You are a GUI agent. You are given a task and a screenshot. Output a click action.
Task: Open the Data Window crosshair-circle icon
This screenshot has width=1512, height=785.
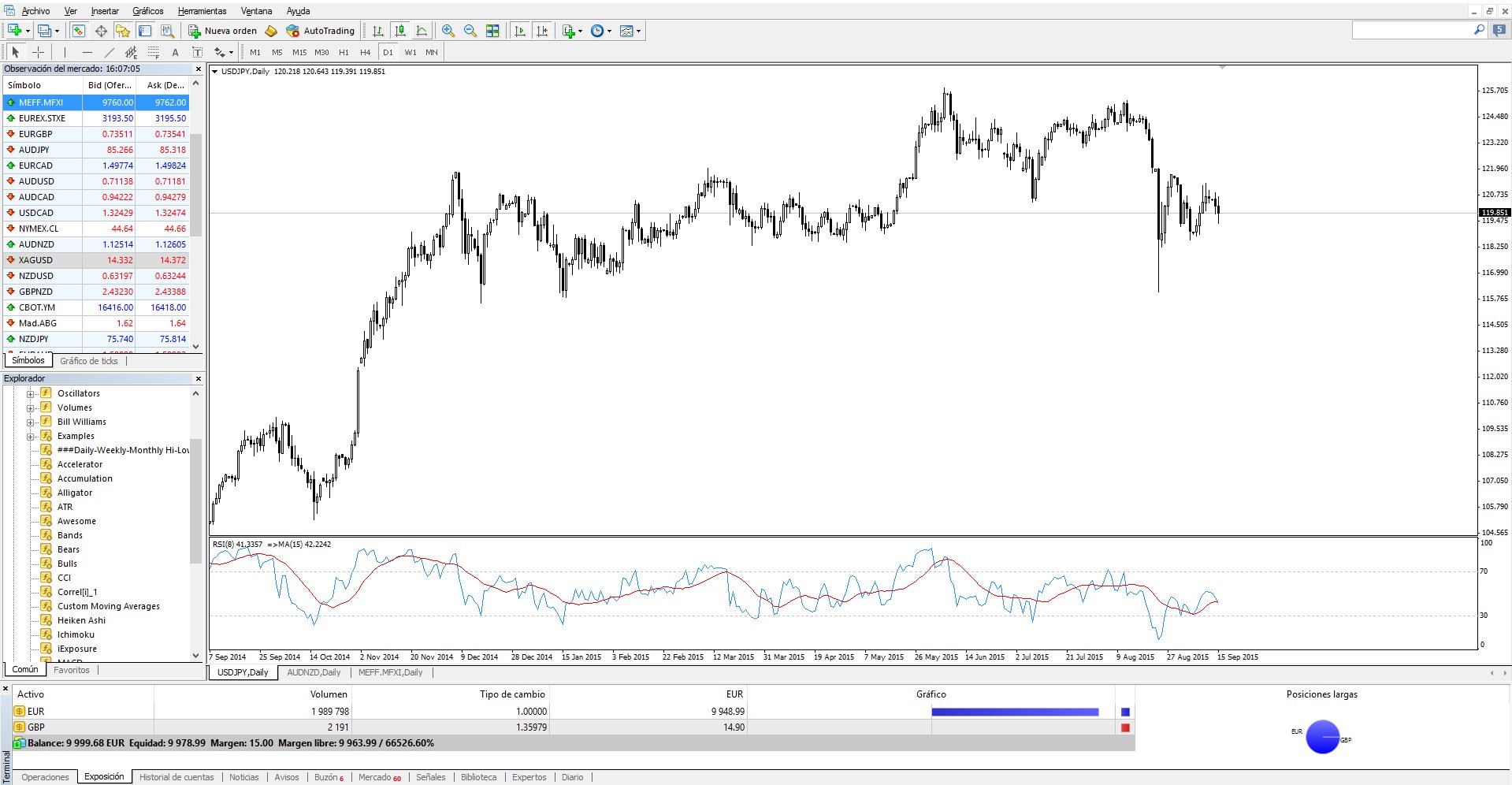(101, 31)
